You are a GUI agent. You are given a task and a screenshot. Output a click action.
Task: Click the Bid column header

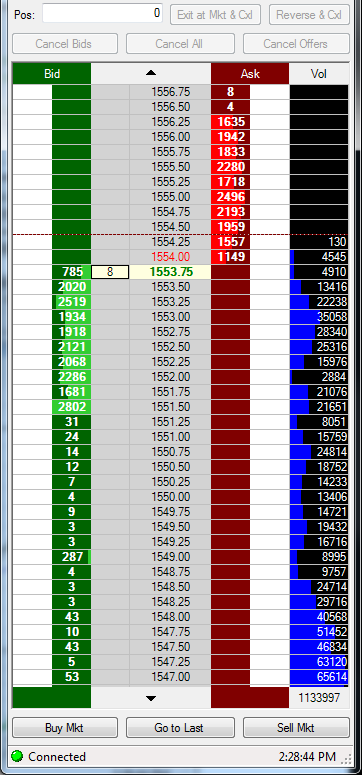(x=52, y=74)
